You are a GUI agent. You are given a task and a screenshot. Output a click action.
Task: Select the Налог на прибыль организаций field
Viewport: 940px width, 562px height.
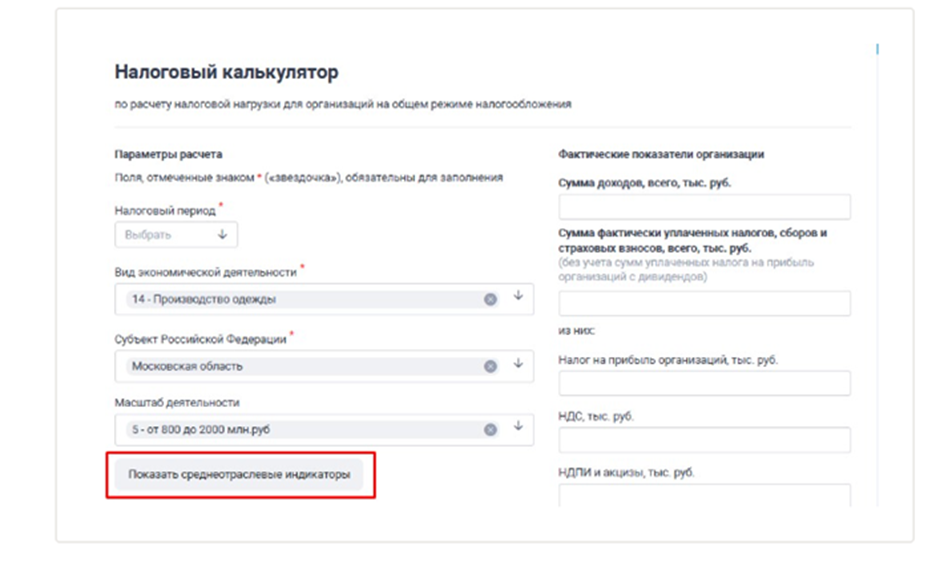point(704,383)
